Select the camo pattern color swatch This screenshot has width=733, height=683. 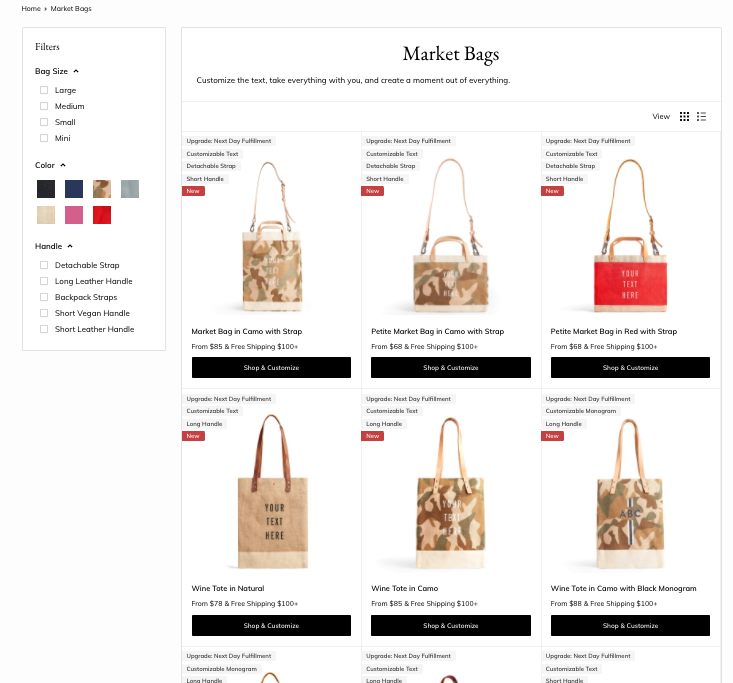pos(102,189)
